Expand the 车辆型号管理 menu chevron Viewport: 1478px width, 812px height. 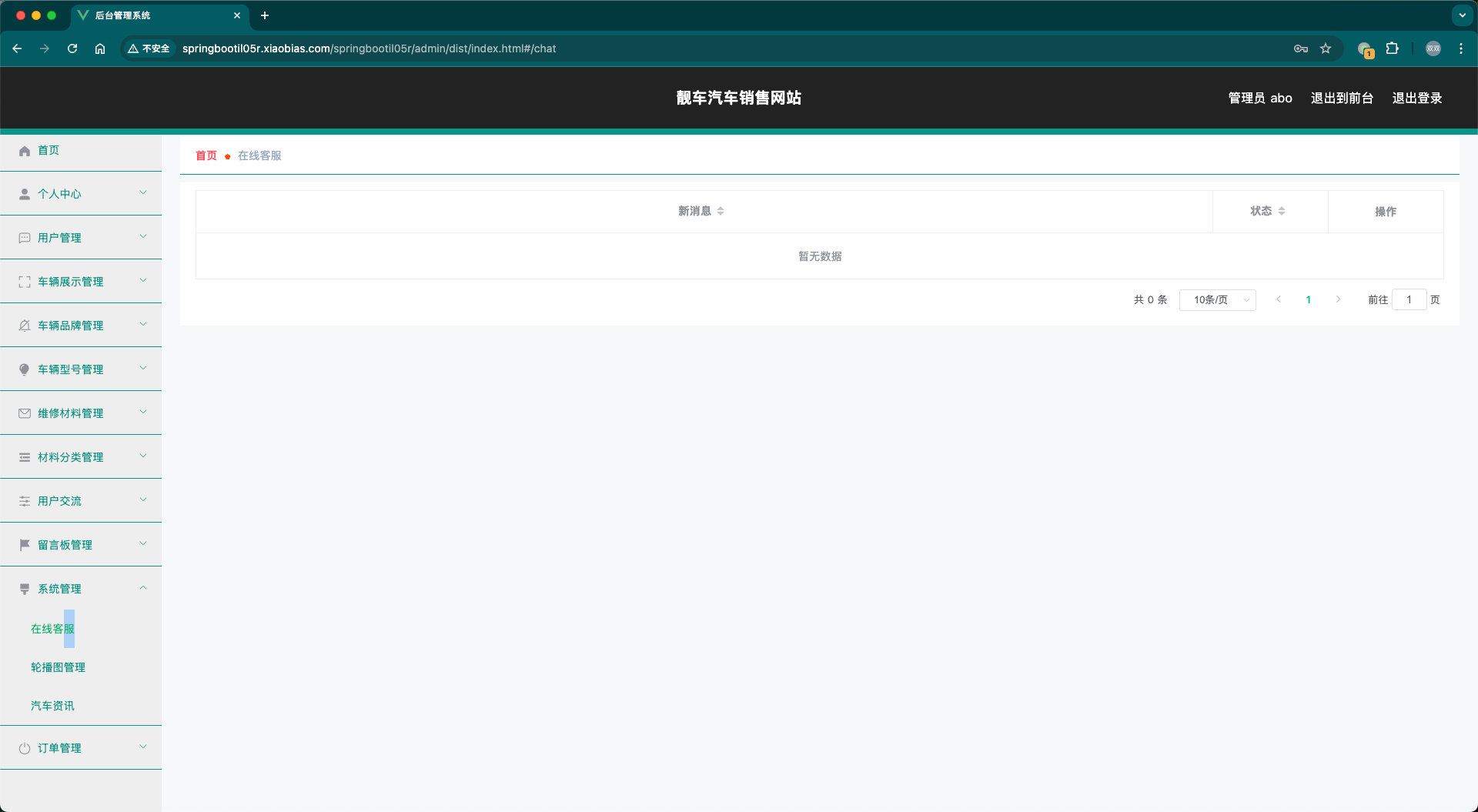tap(143, 368)
